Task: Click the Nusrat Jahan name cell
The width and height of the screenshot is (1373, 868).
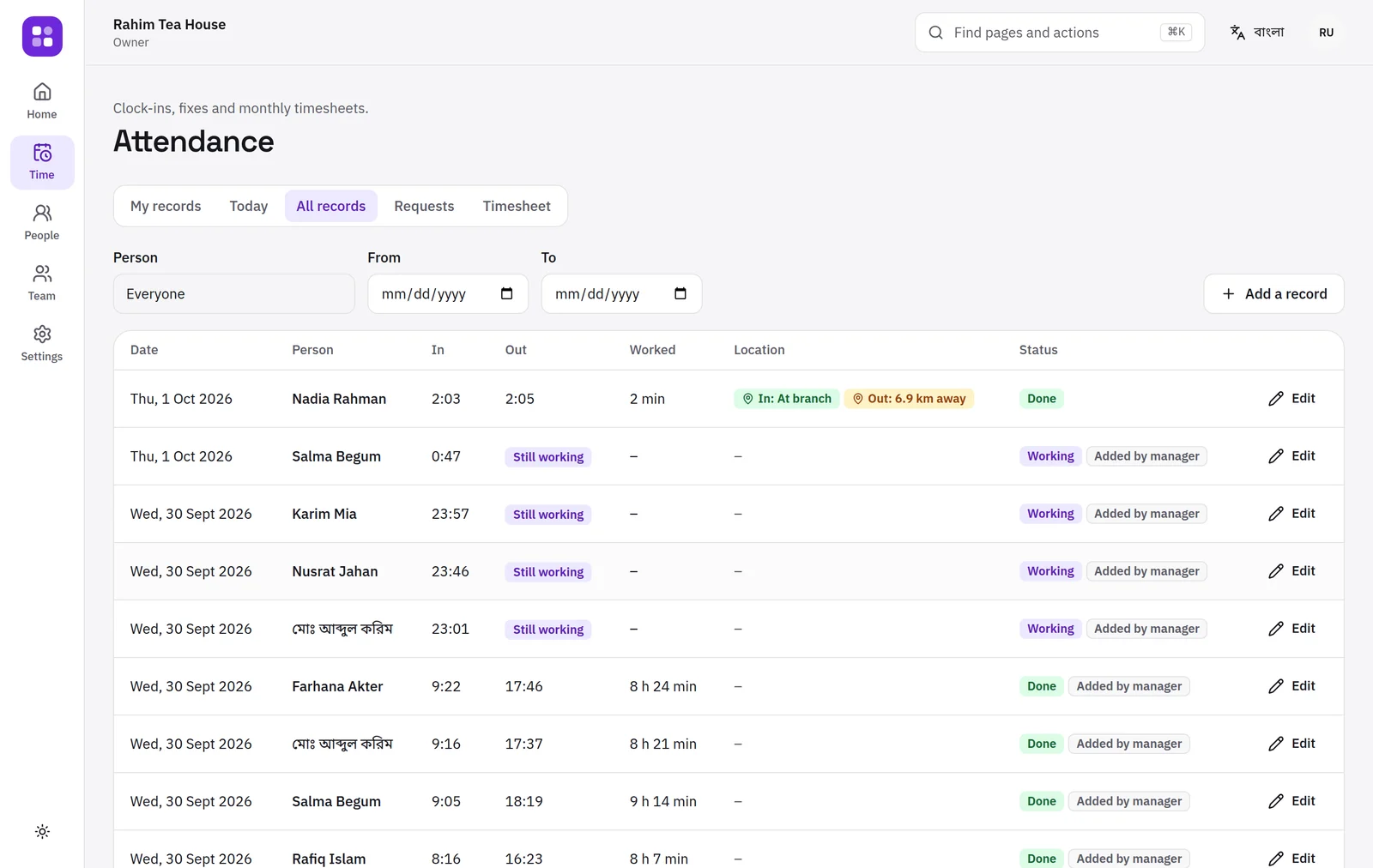Action: coord(335,571)
